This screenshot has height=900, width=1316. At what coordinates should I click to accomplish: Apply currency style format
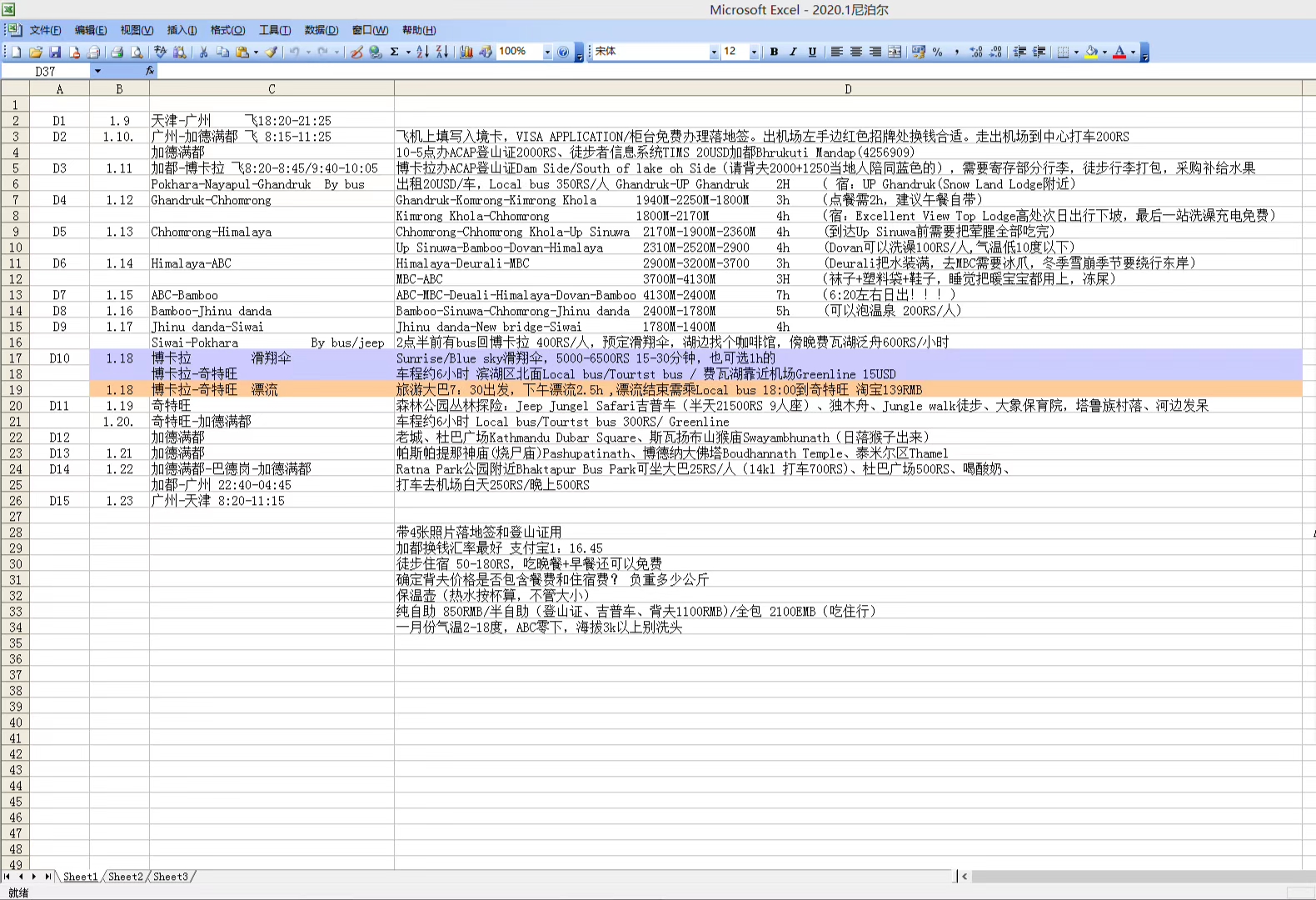click(x=919, y=52)
